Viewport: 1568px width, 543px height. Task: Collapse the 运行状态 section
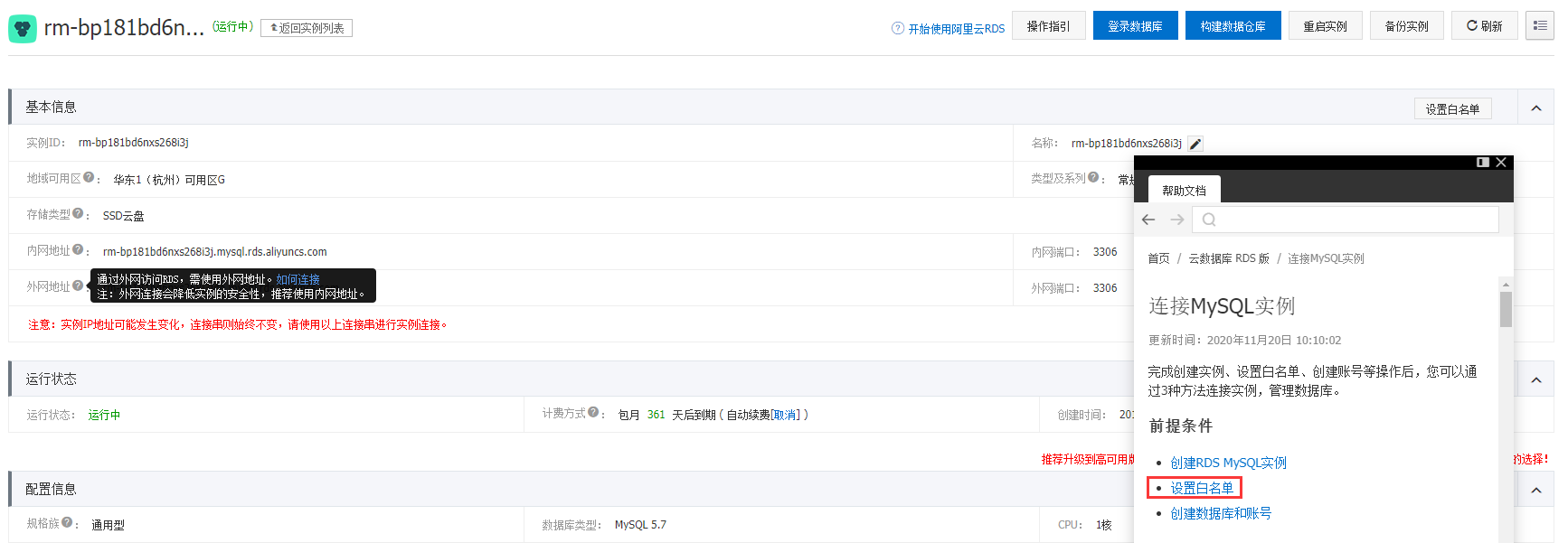tap(1535, 380)
